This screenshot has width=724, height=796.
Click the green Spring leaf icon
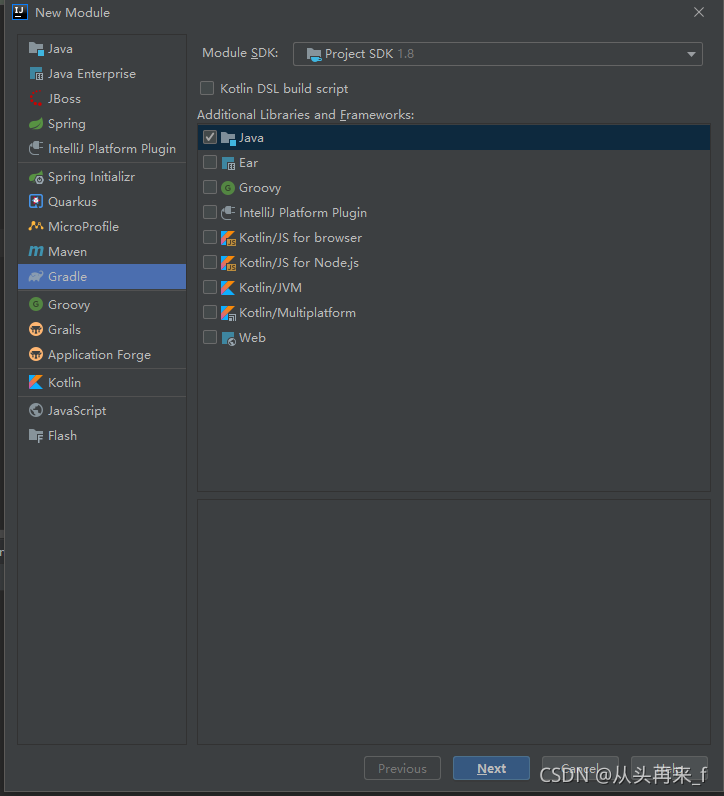(x=36, y=123)
